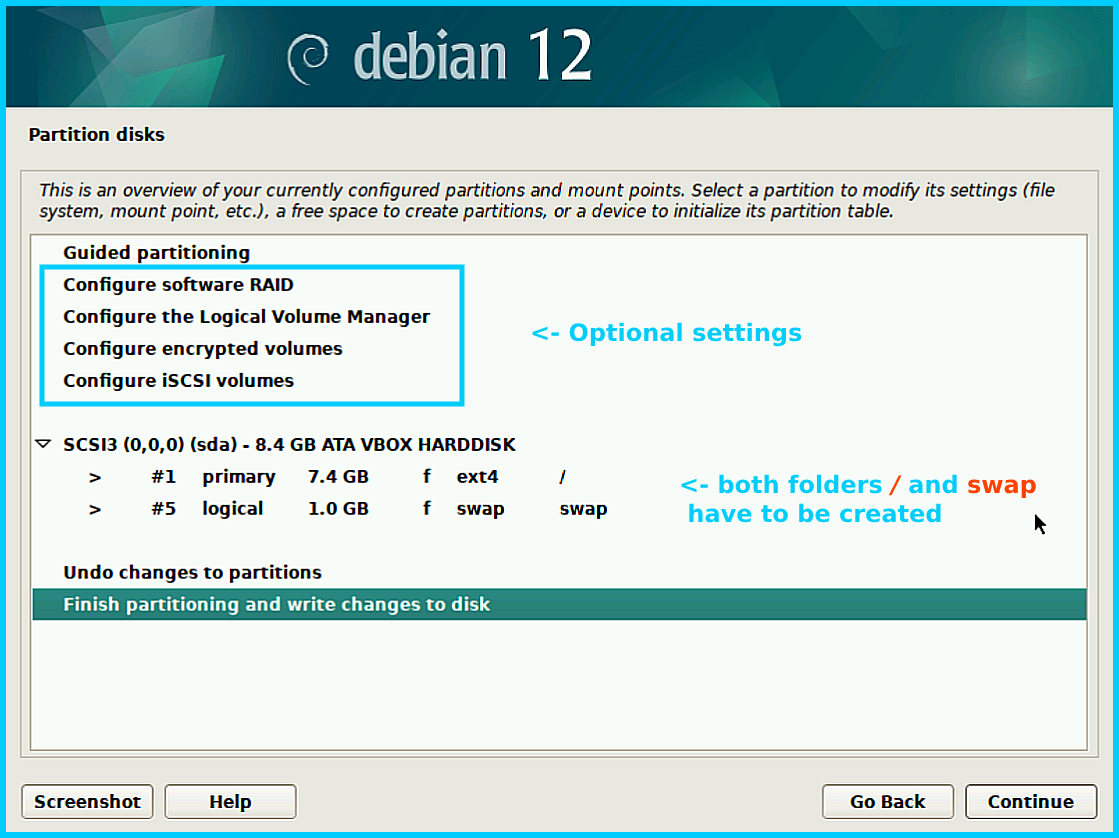Expand partition #5 details
The width and height of the screenshot is (1119, 838).
tap(95, 508)
